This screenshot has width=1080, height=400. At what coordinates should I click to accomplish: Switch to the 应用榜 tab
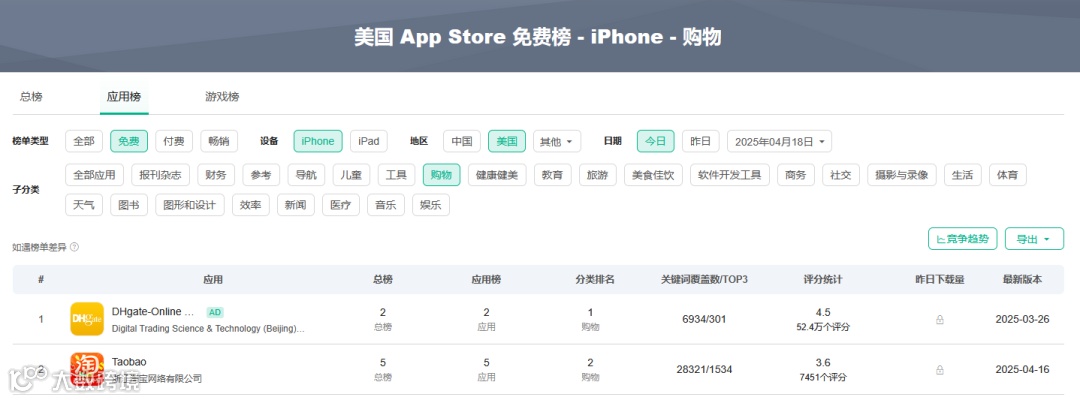tap(124, 96)
